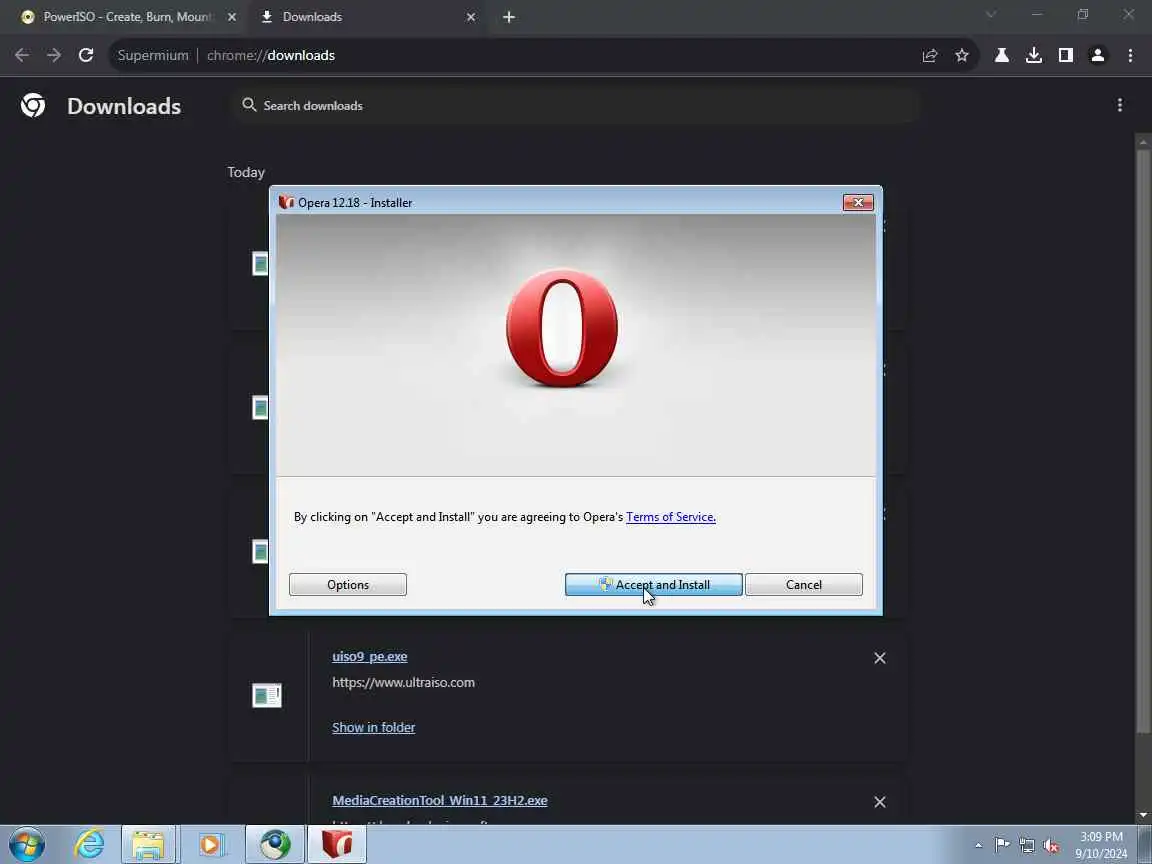Click the https://www.ultraiso.com source text

pos(403,683)
